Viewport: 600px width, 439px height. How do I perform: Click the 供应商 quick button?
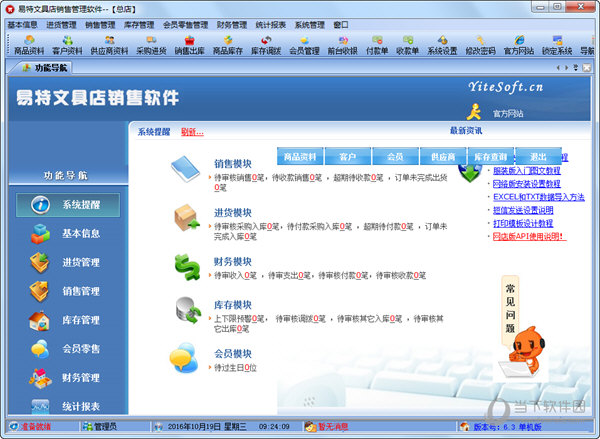tap(443, 157)
